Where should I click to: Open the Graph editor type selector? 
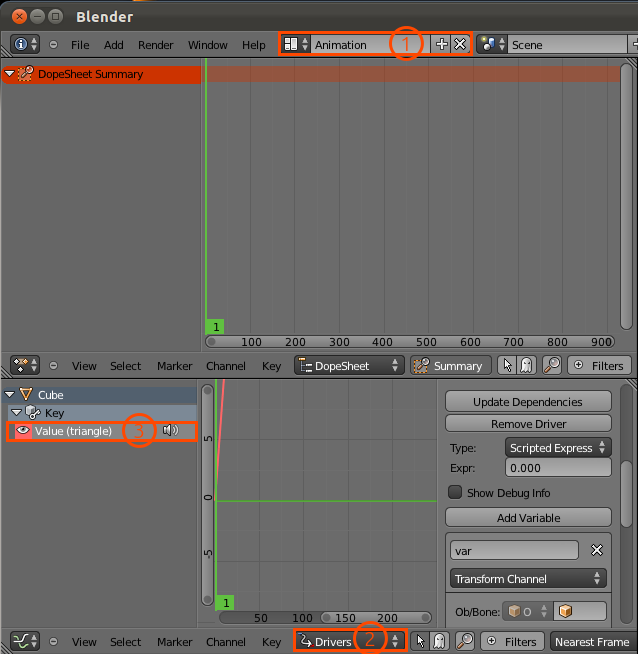pyautogui.click(x=25, y=641)
